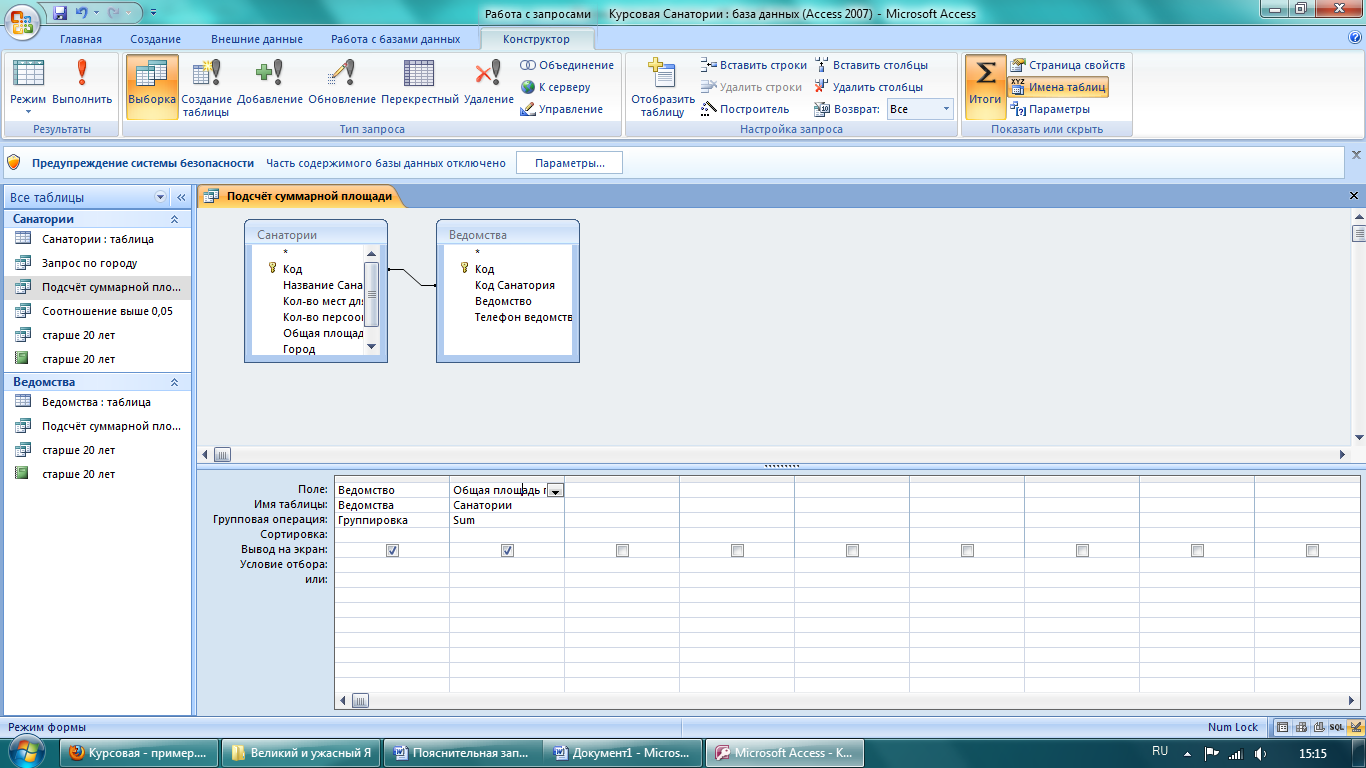Select the Выборка query type

[152, 87]
